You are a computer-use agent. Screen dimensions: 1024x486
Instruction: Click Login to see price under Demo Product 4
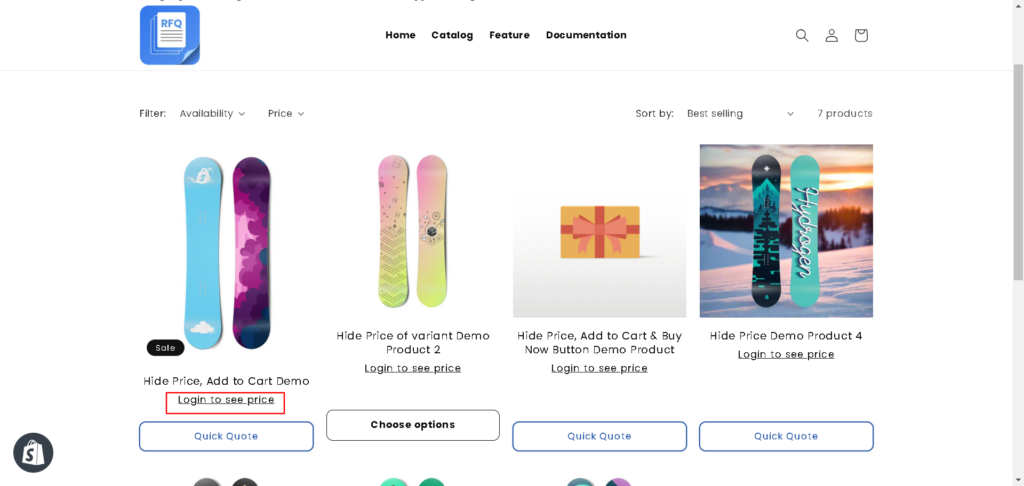pos(786,354)
